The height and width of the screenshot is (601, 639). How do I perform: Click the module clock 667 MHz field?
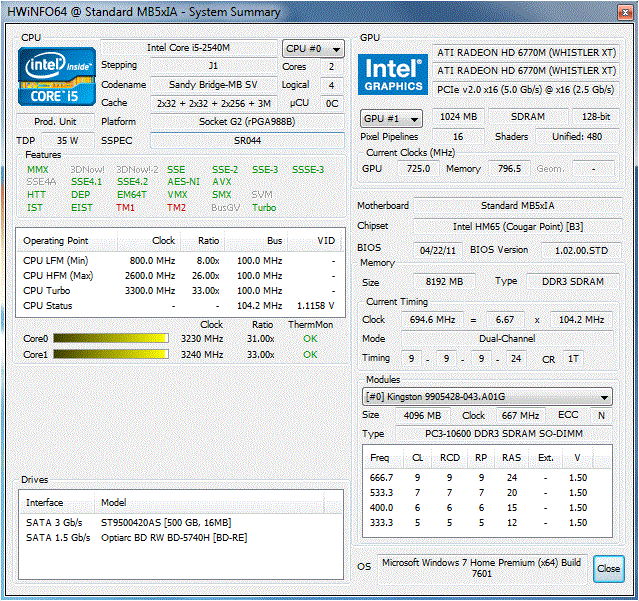520,416
